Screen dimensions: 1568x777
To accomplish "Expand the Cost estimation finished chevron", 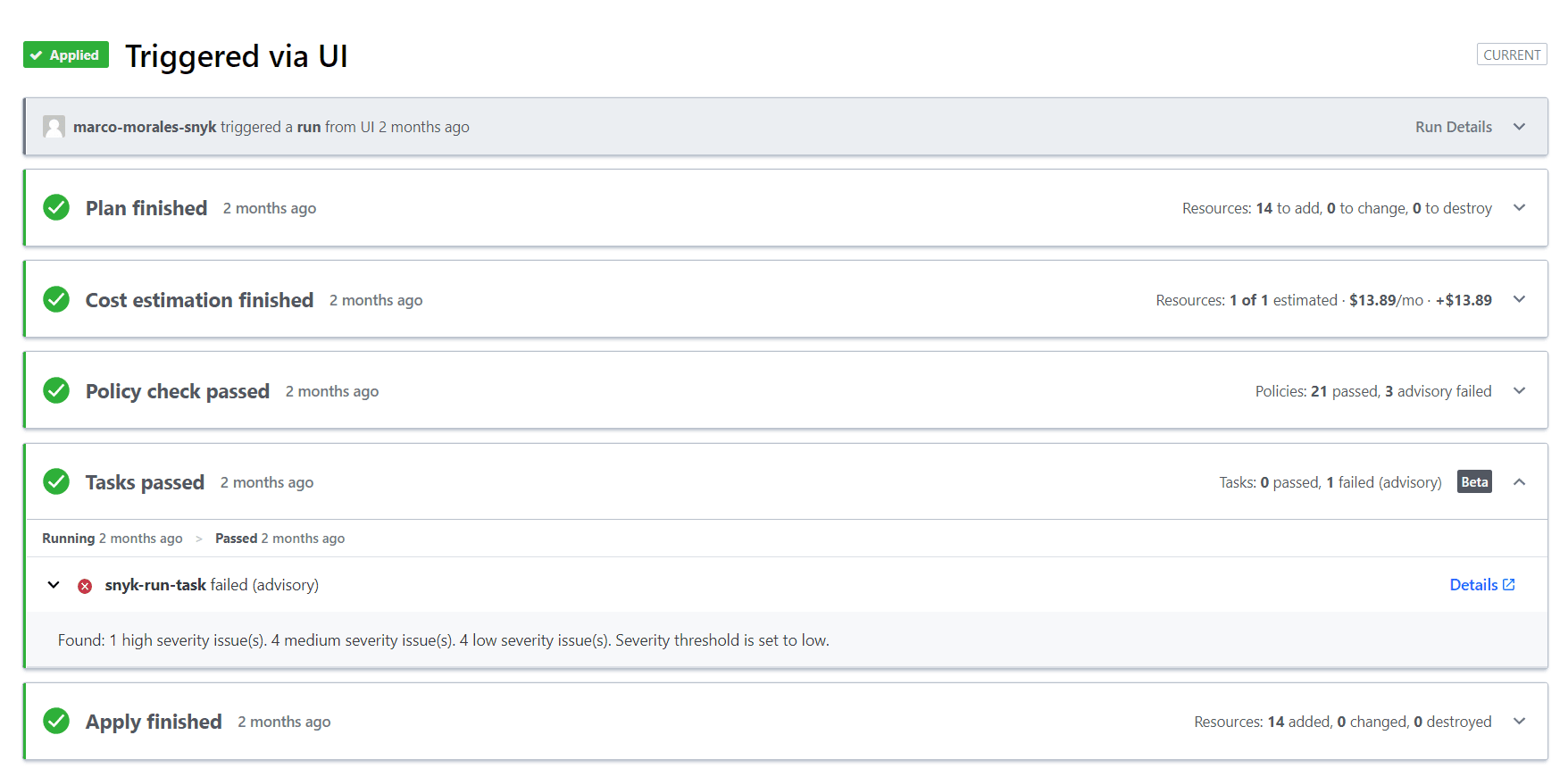I will [1519, 299].
